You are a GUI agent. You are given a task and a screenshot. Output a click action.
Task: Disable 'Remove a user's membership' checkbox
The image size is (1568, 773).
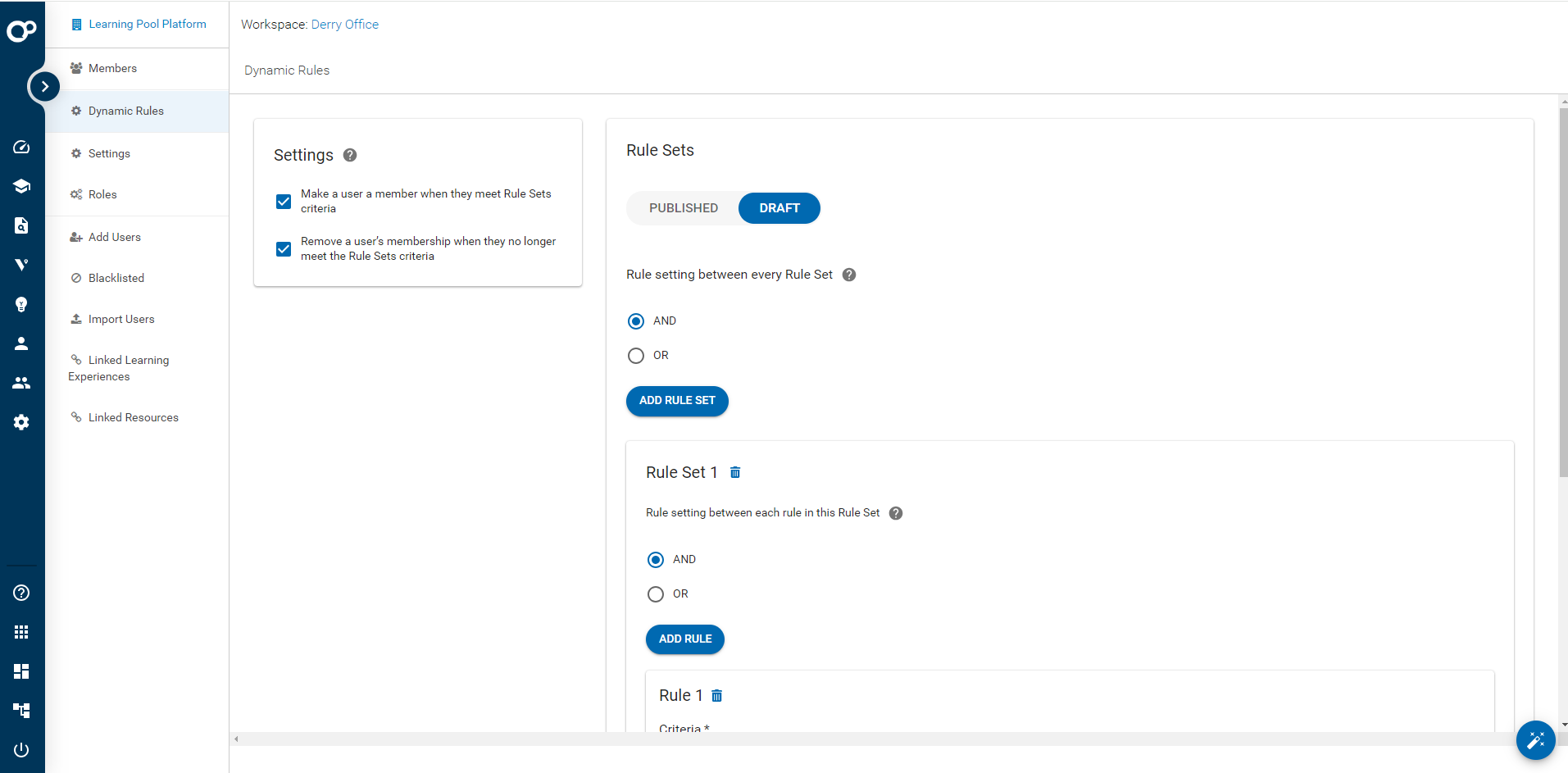coord(283,248)
